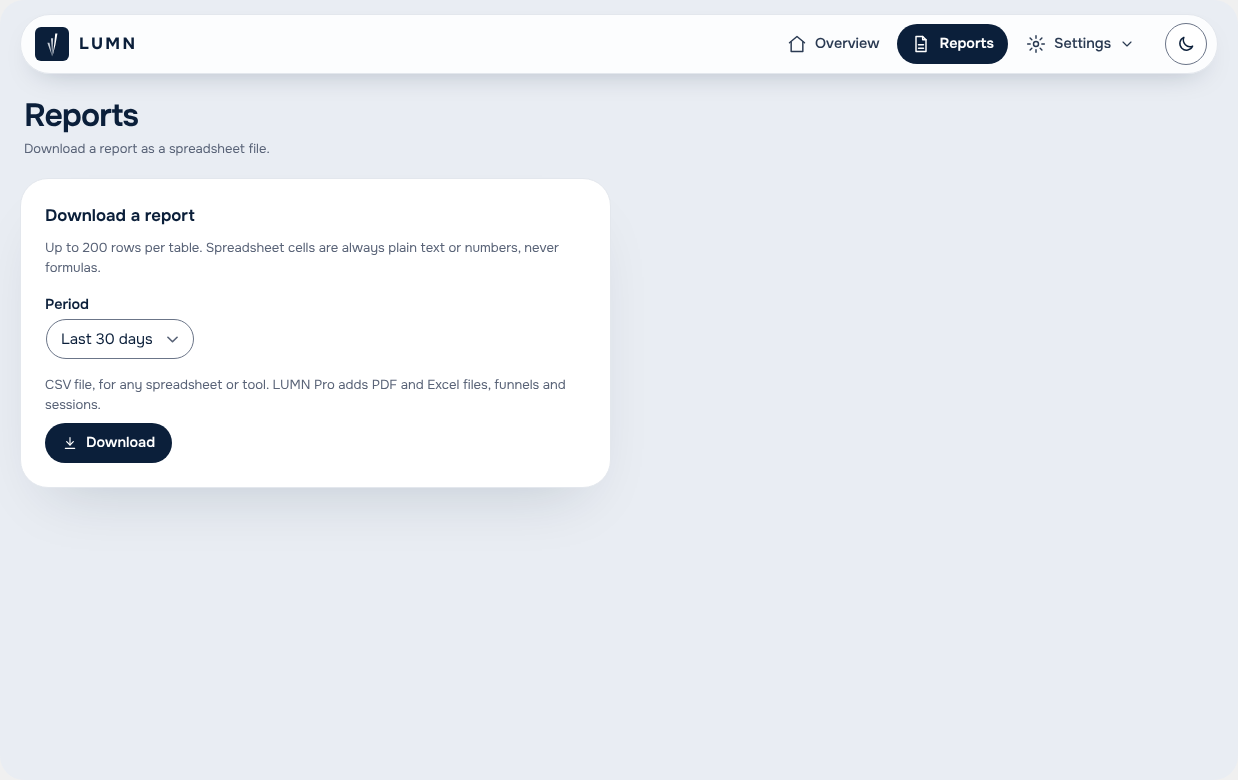This screenshot has width=1238, height=780.
Task: Expand the Settings menu
Action: [x=1080, y=44]
